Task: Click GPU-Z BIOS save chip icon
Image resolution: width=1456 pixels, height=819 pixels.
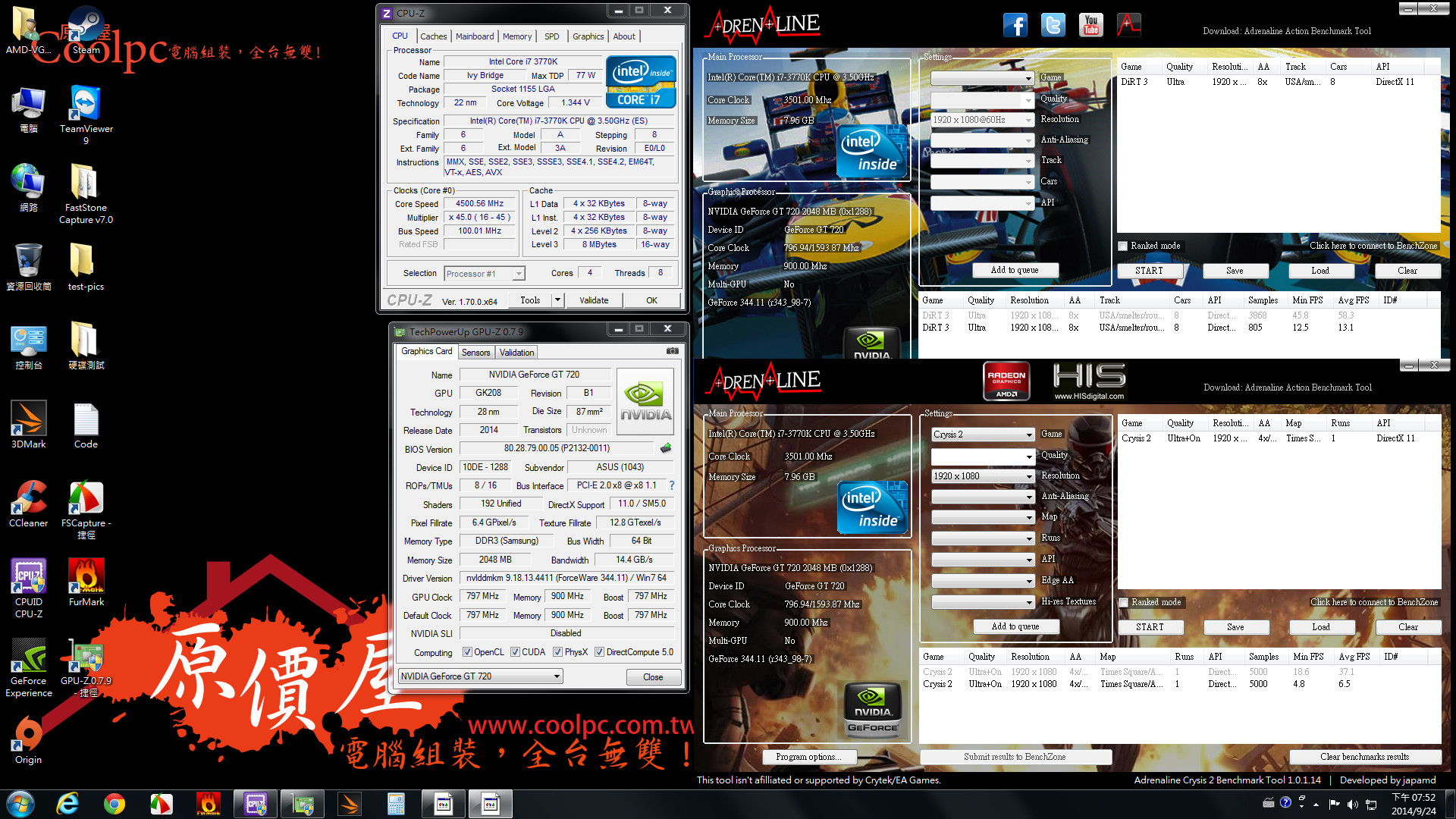Action: 666,448
